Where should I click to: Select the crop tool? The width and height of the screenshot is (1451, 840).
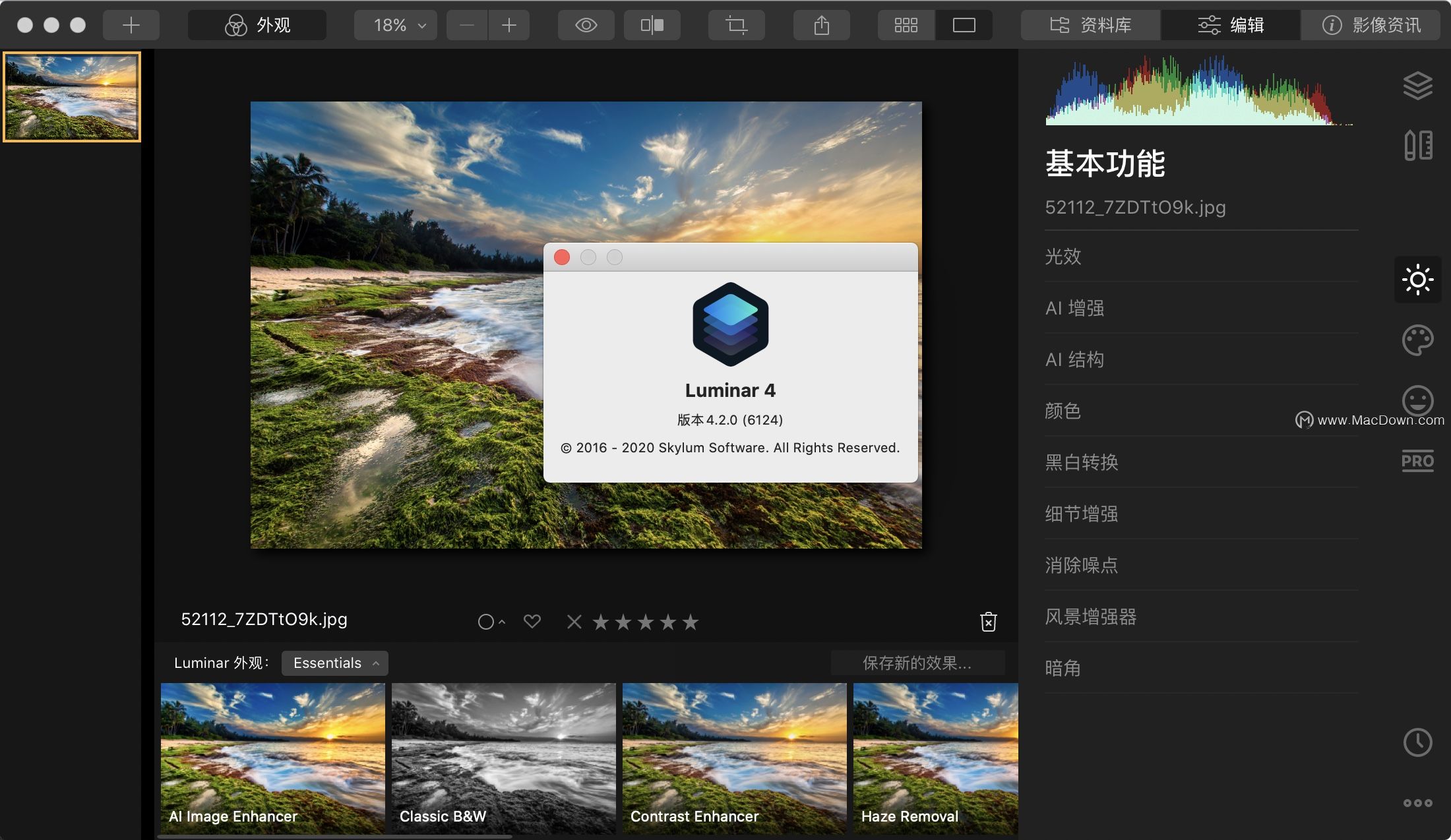pos(736,25)
